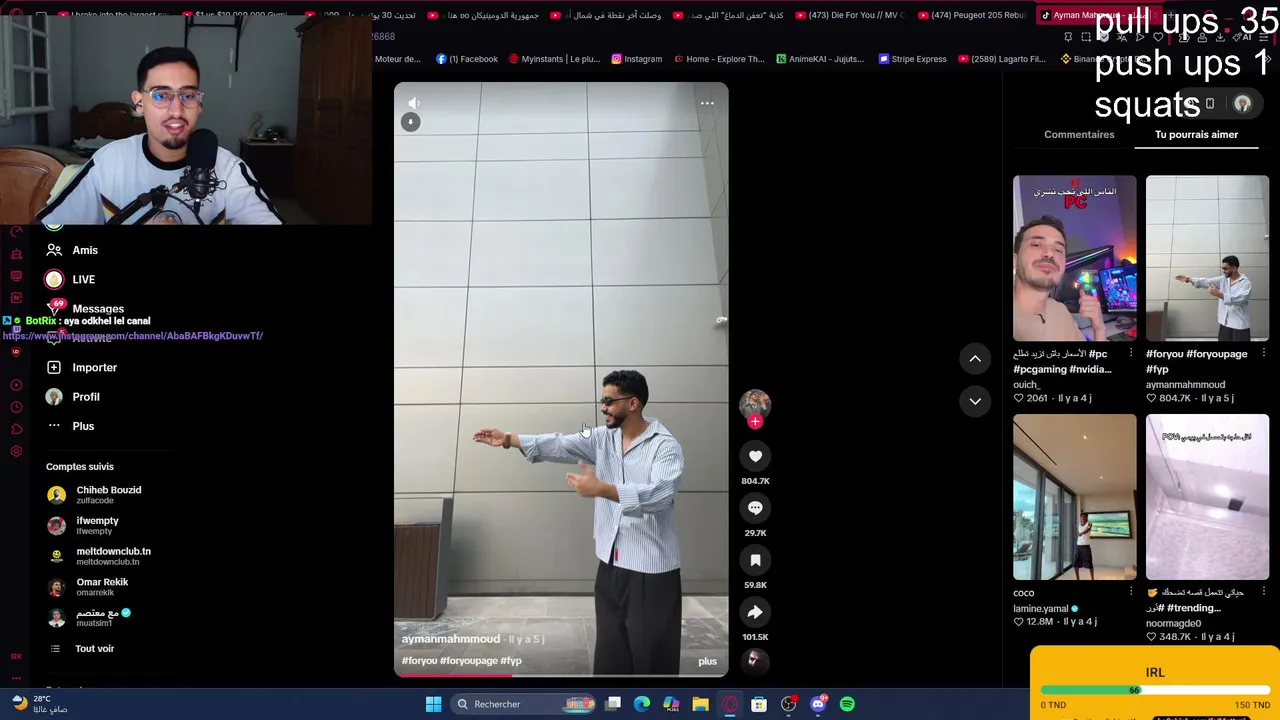Open Profil in the TikTok sidebar

click(86, 397)
